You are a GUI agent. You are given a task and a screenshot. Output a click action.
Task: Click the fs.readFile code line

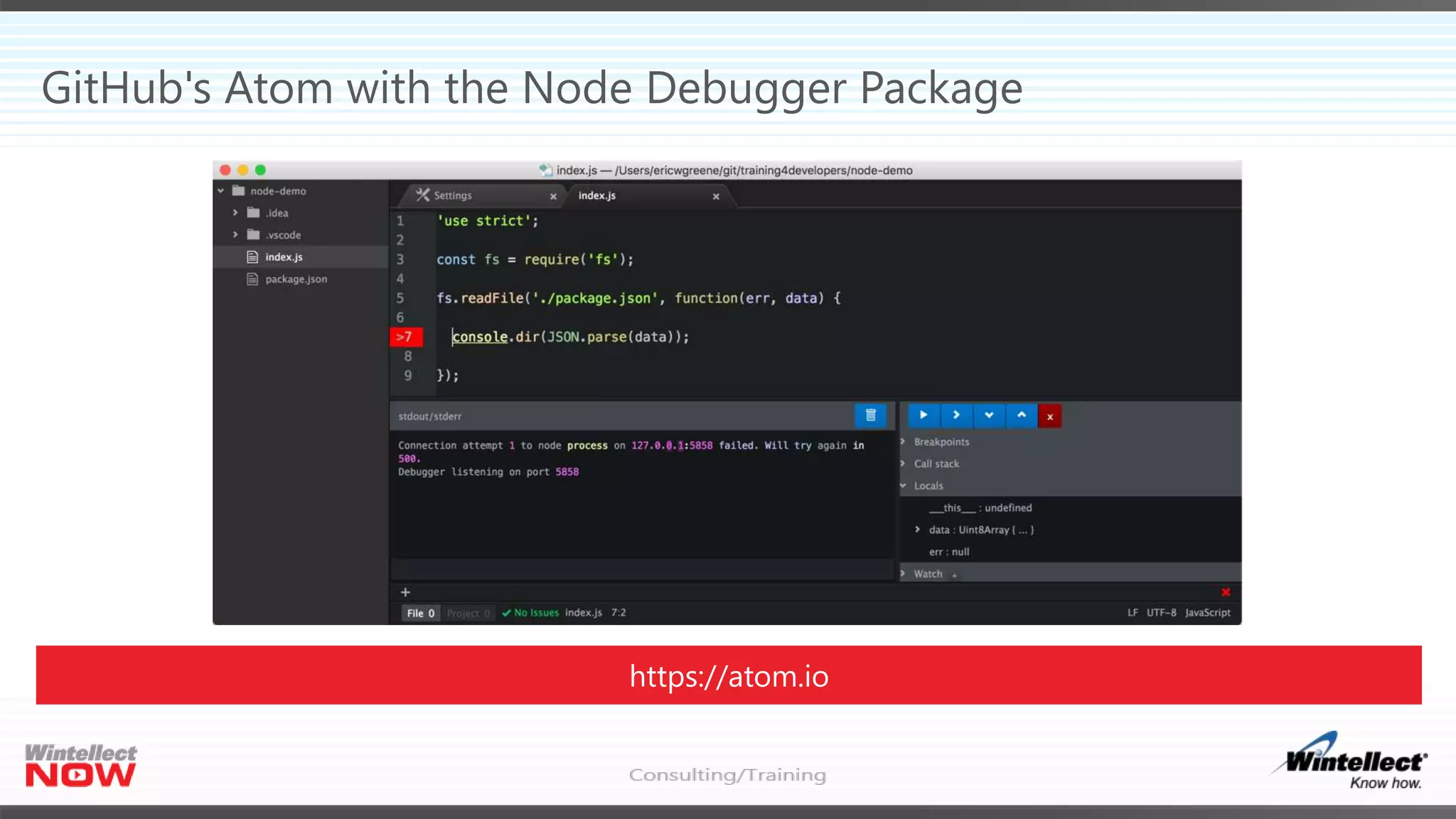(x=638, y=299)
